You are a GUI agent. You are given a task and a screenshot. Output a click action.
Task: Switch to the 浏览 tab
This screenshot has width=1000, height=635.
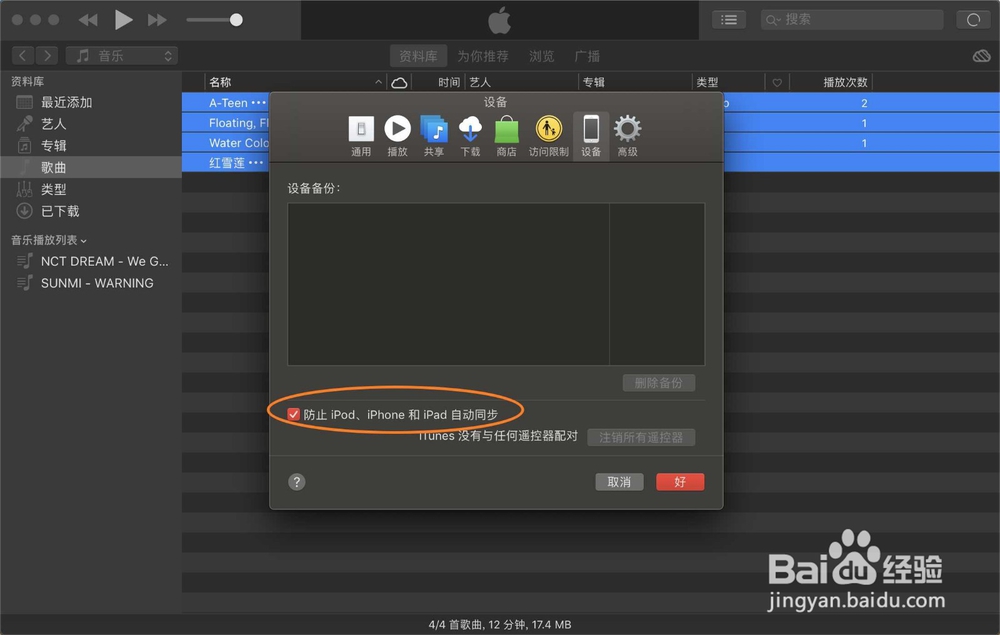(541, 56)
